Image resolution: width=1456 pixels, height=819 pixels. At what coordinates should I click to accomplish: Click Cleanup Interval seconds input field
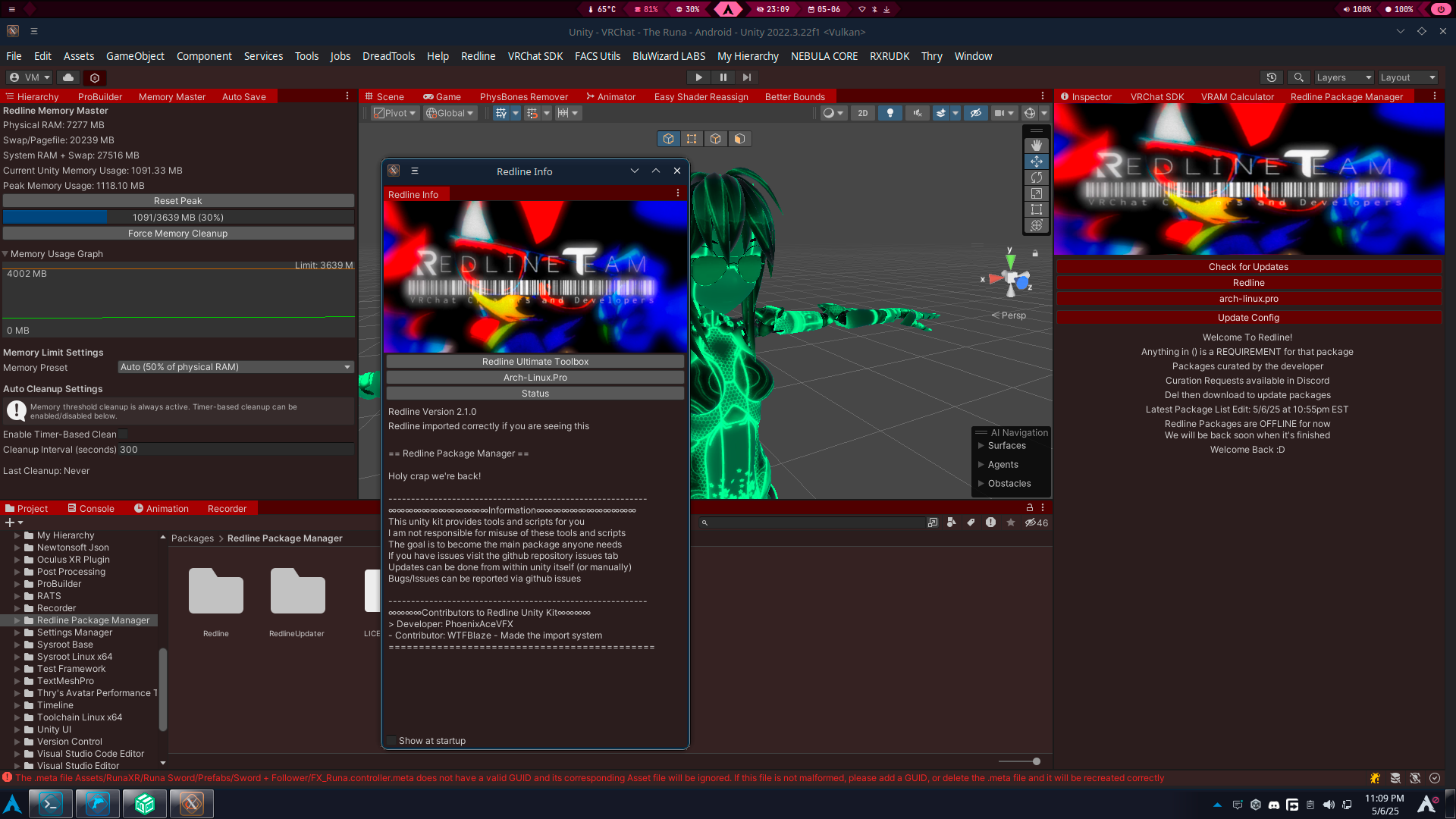[x=236, y=450]
